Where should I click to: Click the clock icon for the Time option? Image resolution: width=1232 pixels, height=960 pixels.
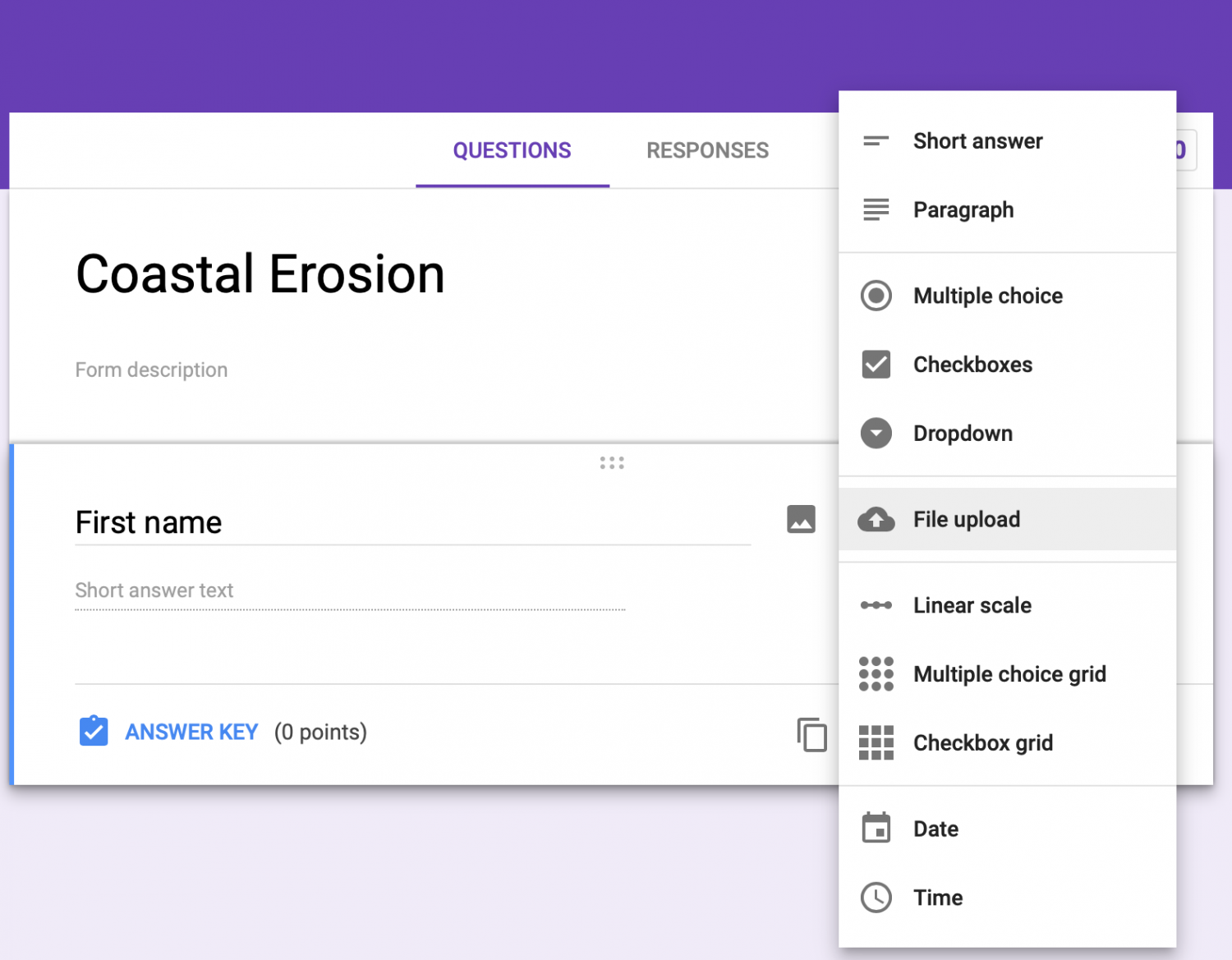[x=876, y=897]
